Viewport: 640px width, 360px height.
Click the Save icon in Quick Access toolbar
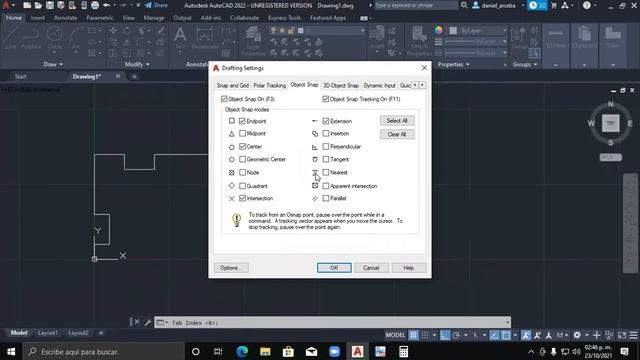click(49, 5)
